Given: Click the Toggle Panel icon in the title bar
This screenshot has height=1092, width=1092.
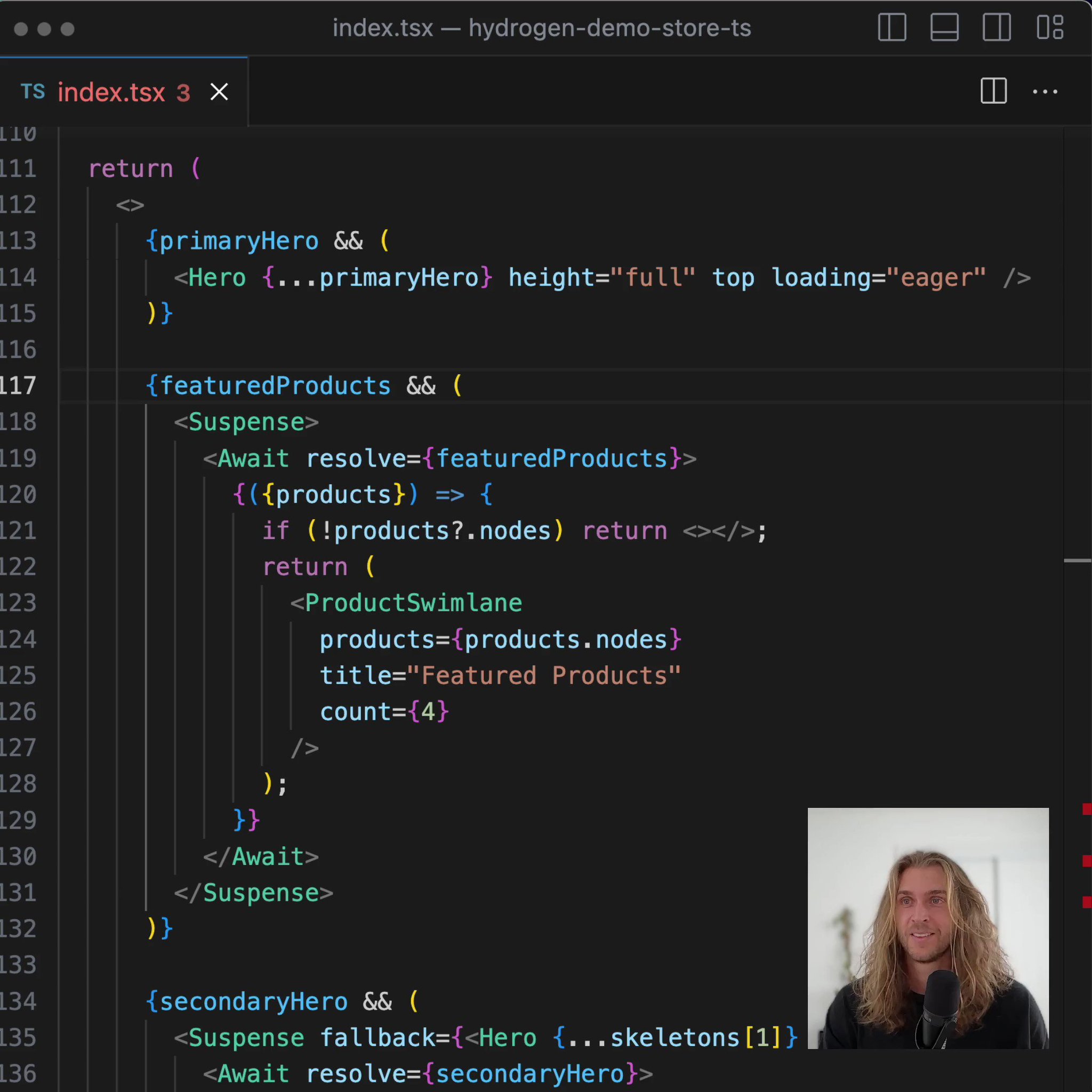Looking at the screenshot, I should click(x=944, y=28).
